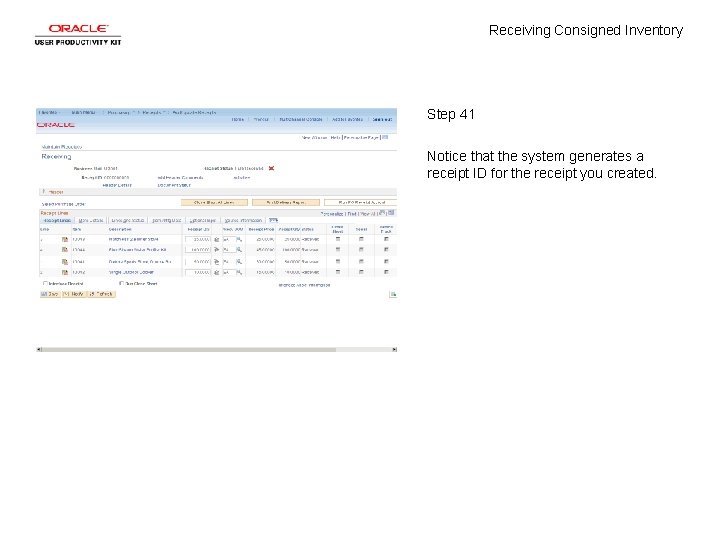This screenshot has height=540, width=720.
Task: Click Help link near top right
Action: click(x=335, y=137)
